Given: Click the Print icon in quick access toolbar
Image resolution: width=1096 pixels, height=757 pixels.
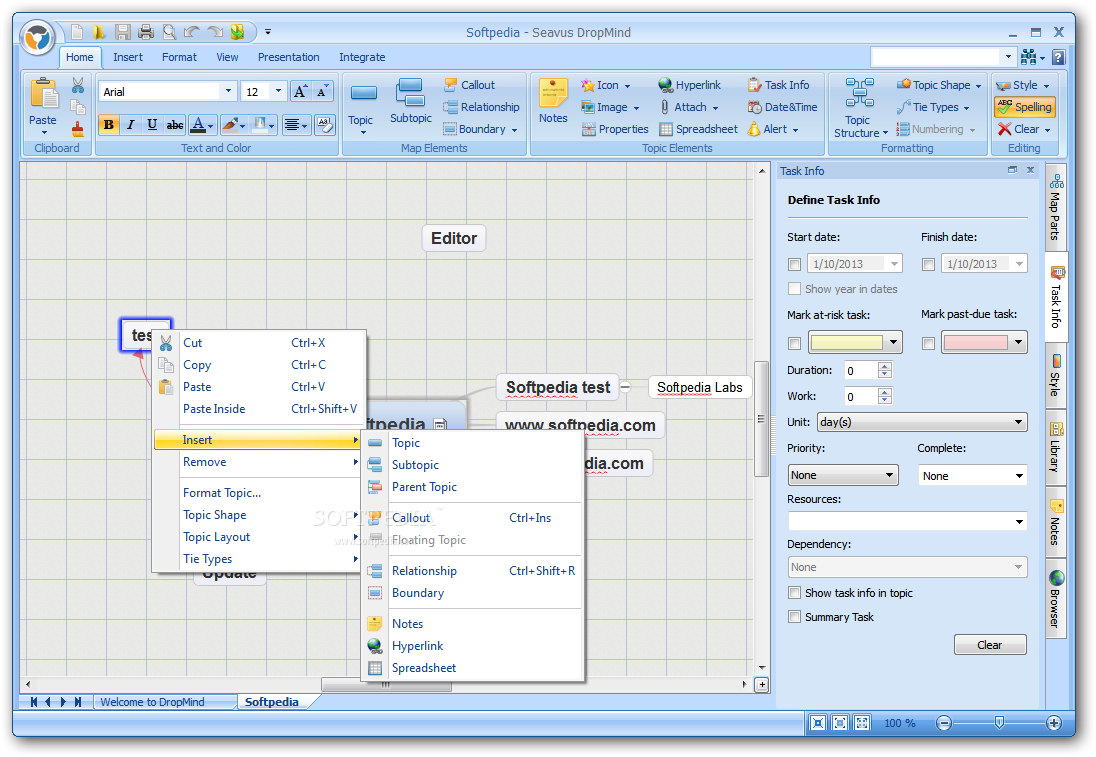Looking at the screenshot, I should tap(146, 31).
